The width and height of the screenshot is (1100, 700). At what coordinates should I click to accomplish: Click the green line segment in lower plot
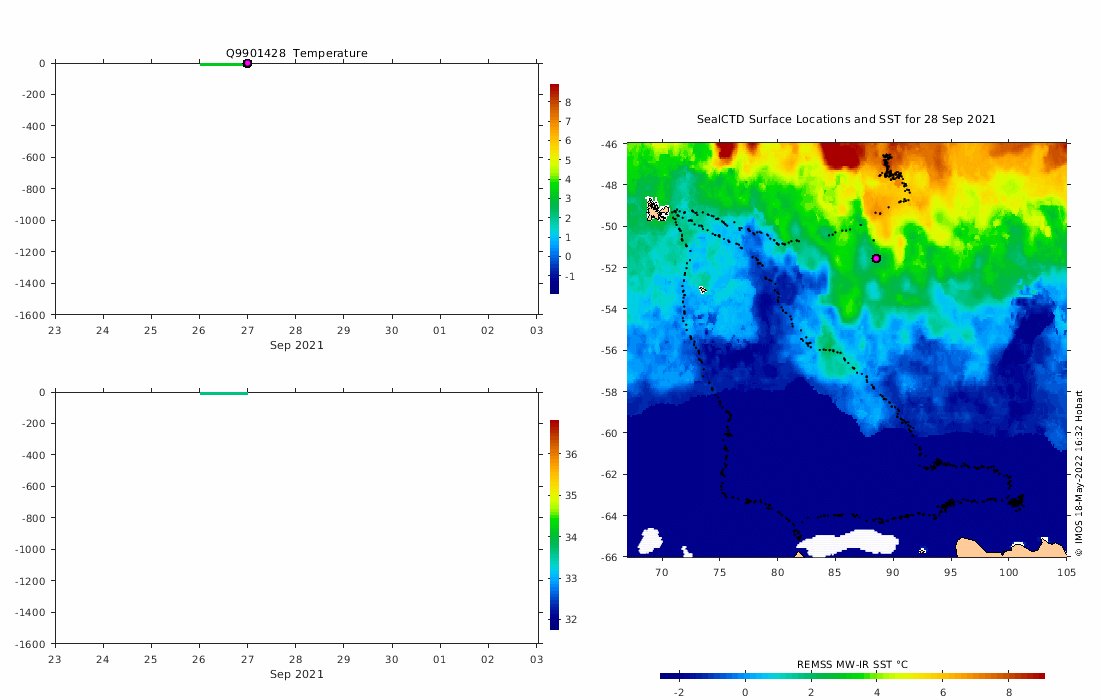tap(224, 393)
